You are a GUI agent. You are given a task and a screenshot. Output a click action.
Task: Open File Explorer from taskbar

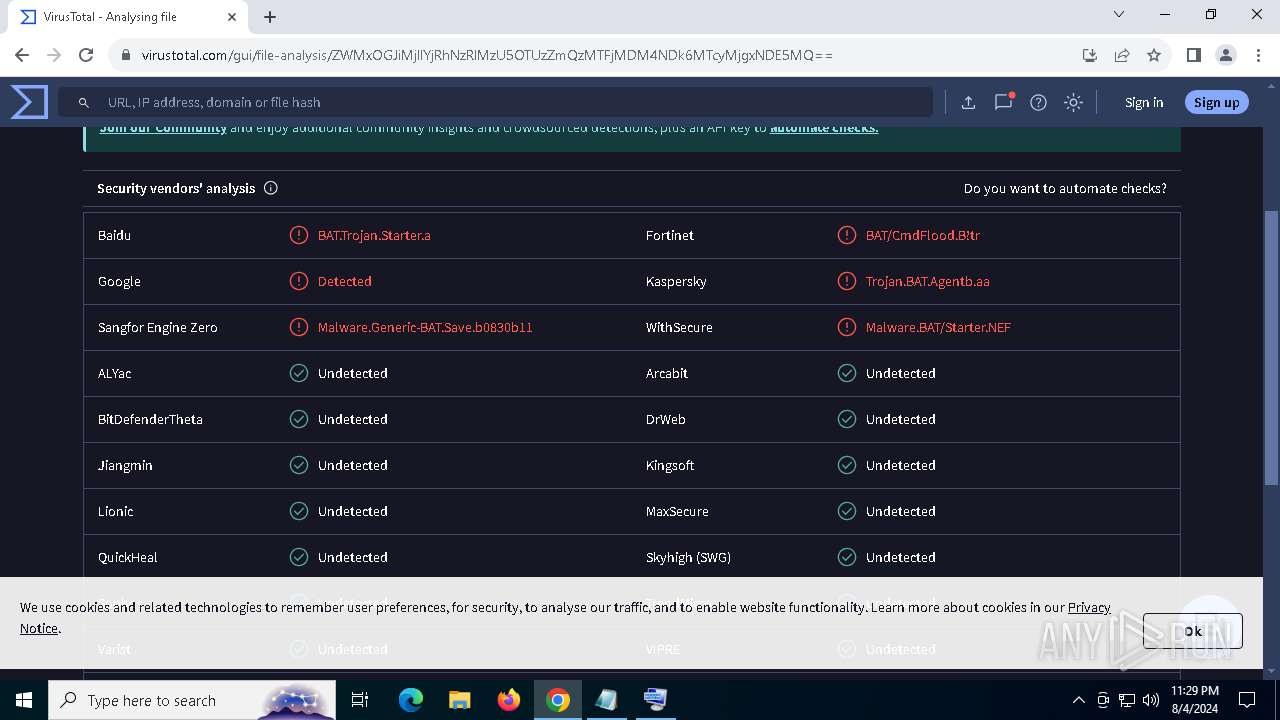(x=460, y=700)
